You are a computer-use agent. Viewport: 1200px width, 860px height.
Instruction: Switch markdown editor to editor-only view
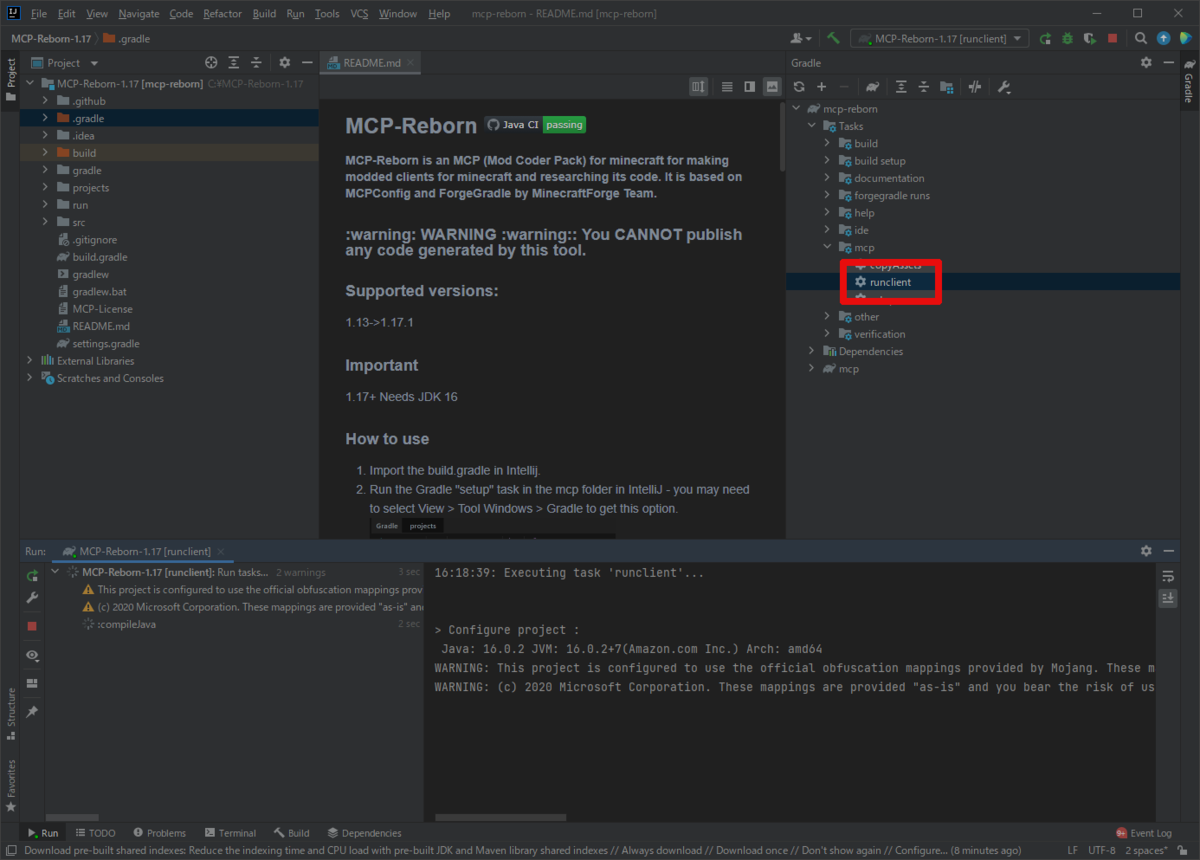click(727, 87)
